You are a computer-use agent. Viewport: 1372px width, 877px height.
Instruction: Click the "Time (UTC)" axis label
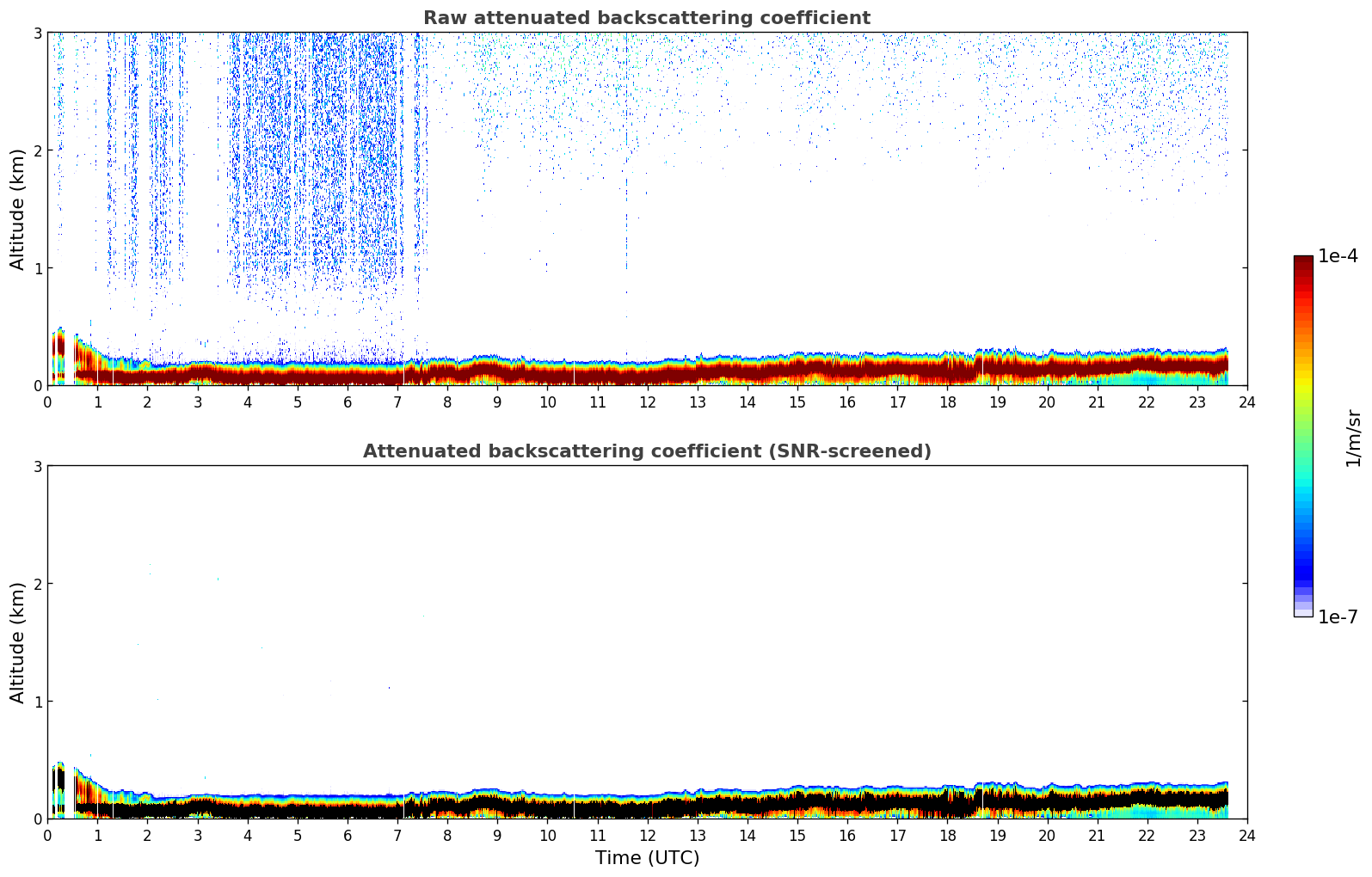647,858
